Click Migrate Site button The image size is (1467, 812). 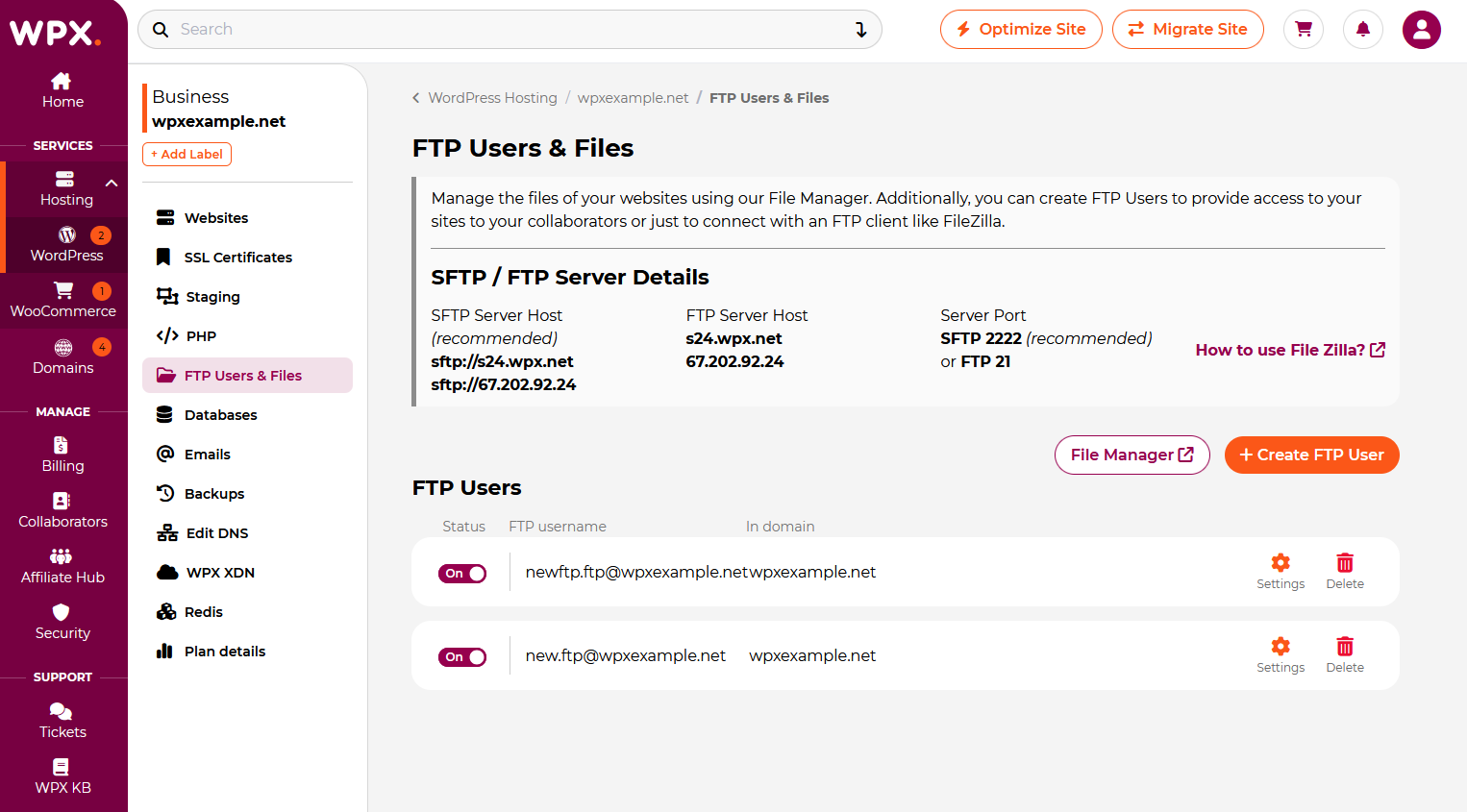tap(1188, 29)
